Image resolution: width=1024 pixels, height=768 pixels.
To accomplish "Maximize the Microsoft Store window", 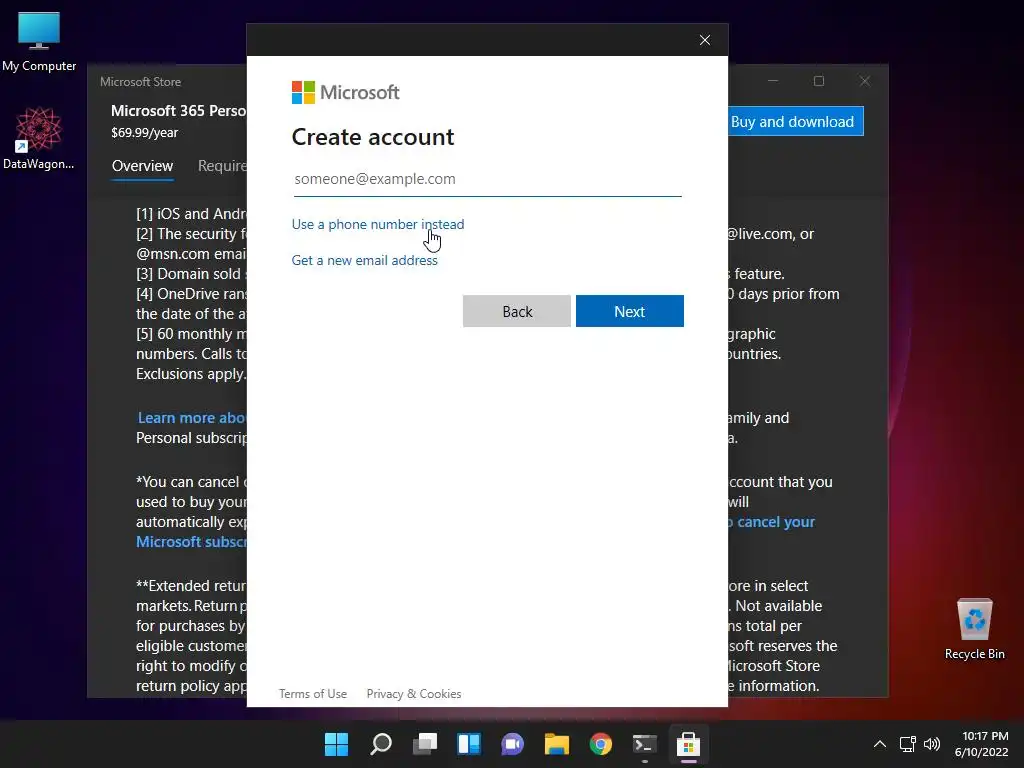I will click(x=819, y=81).
